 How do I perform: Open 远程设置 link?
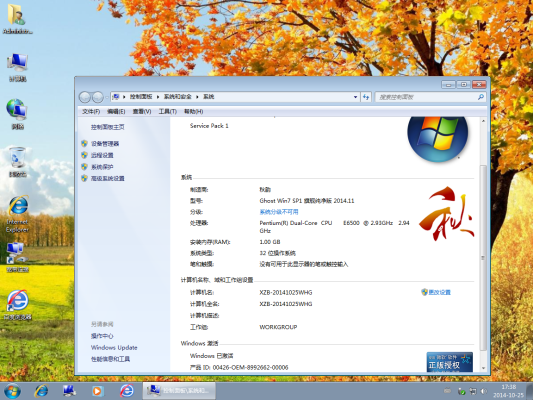pos(102,155)
